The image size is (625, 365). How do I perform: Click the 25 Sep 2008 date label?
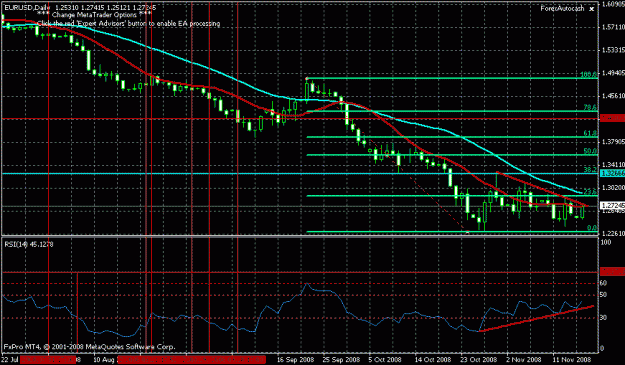point(341,360)
